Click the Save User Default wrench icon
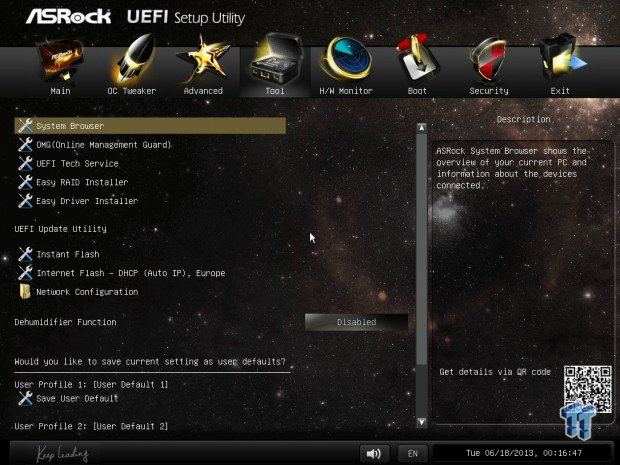This screenshot has height=465, width=620. (25, 398)
